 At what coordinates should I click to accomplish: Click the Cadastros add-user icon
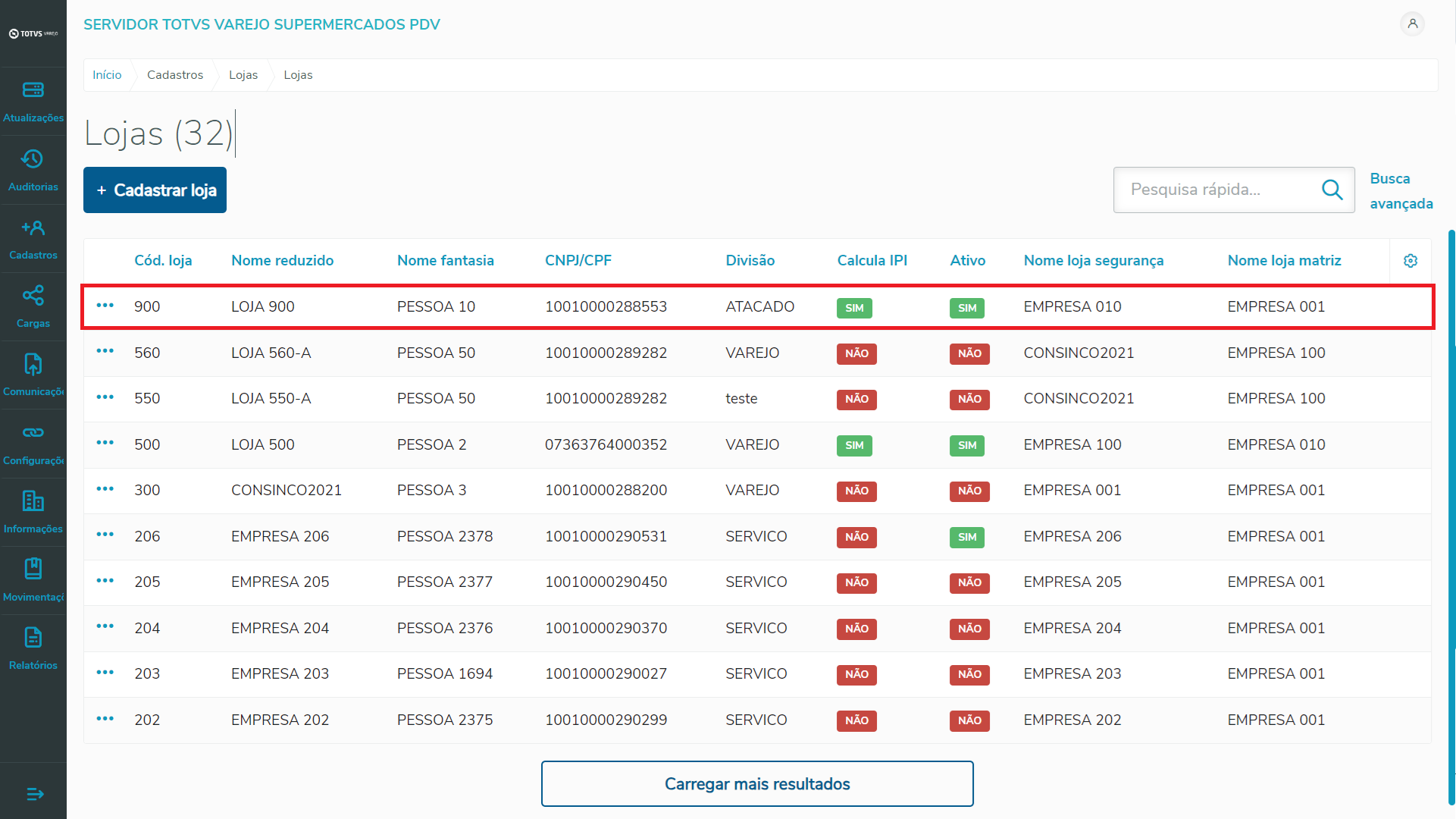coord(33,227)
